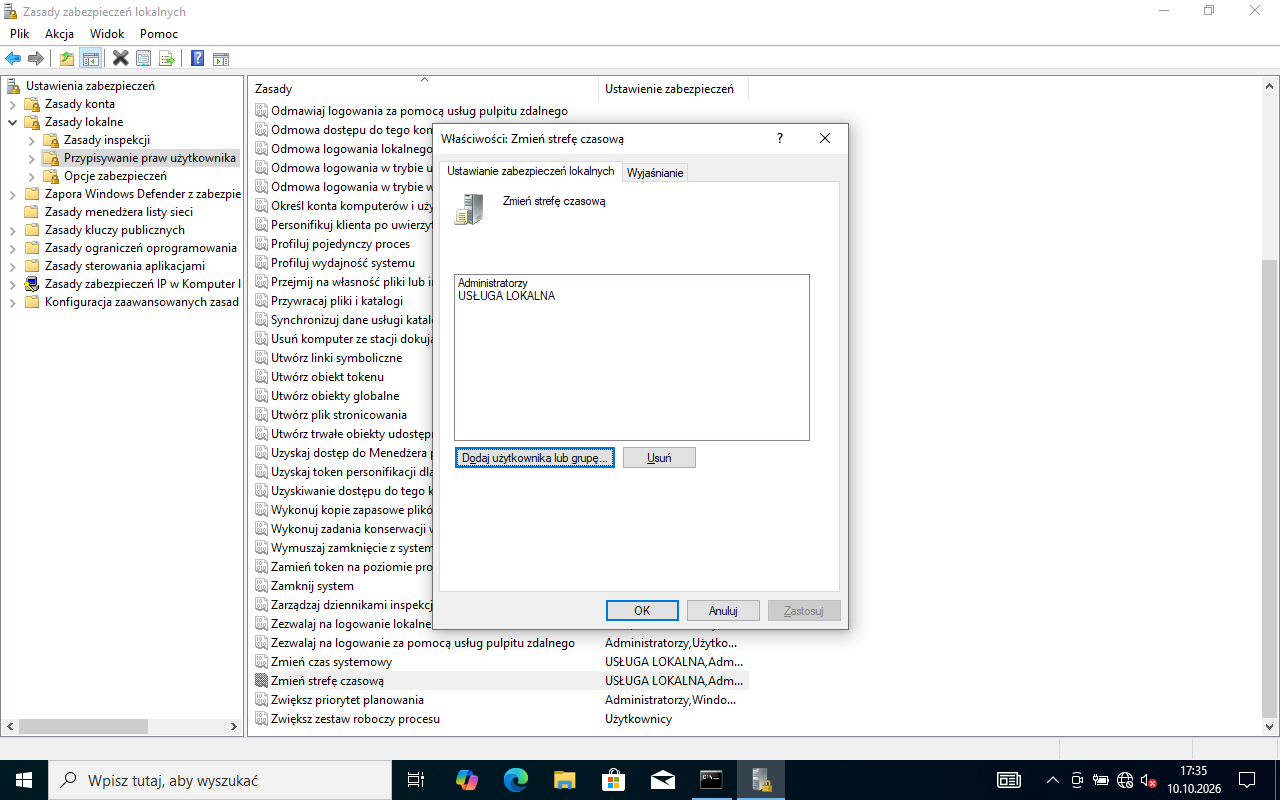Click Dodaj użytkownika lub grupę button

[535, 458]
